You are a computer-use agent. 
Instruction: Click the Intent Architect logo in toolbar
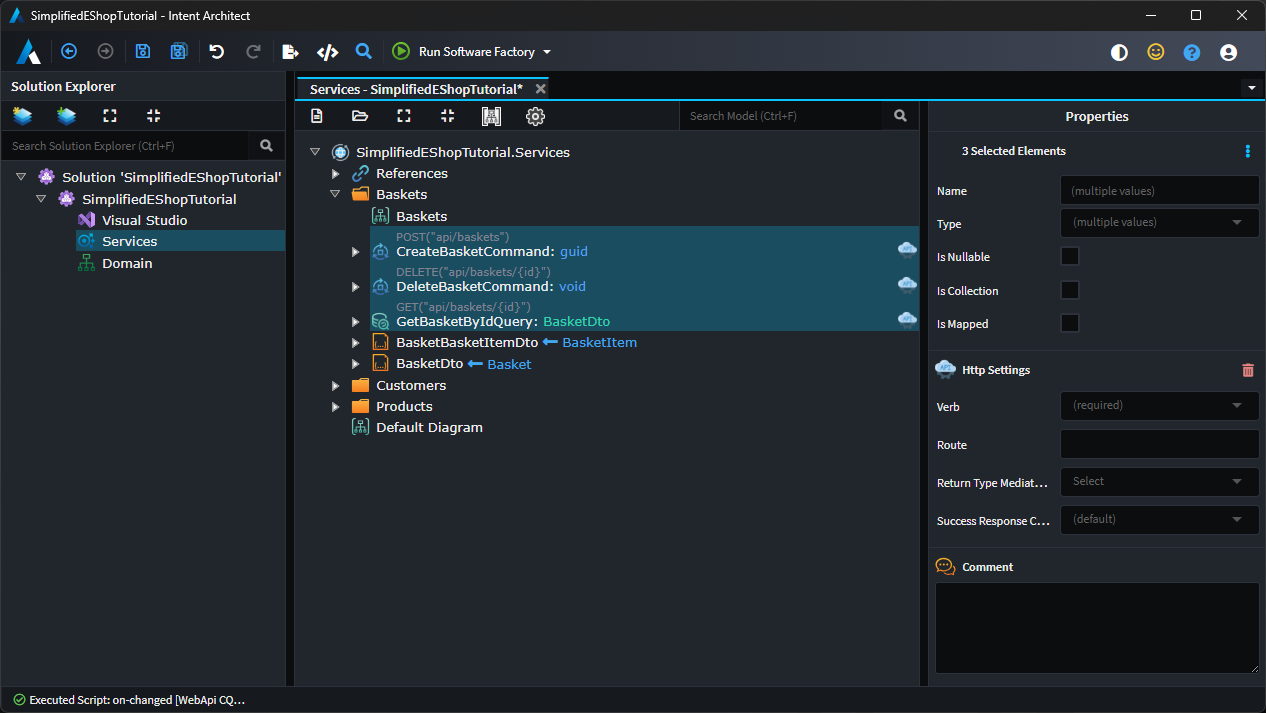click(x=28, y=52)
